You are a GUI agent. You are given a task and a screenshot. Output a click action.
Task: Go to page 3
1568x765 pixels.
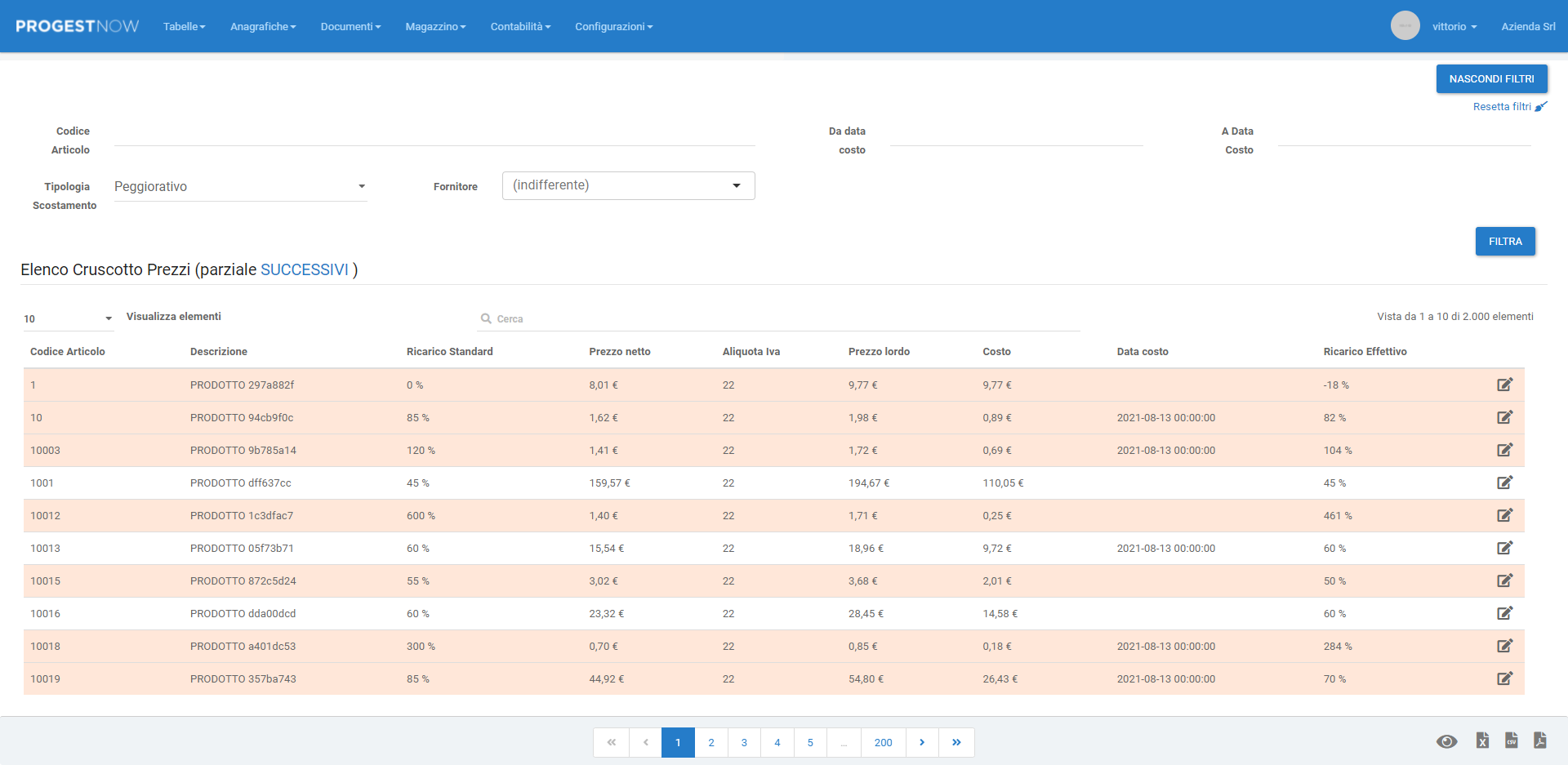[744, 742]
